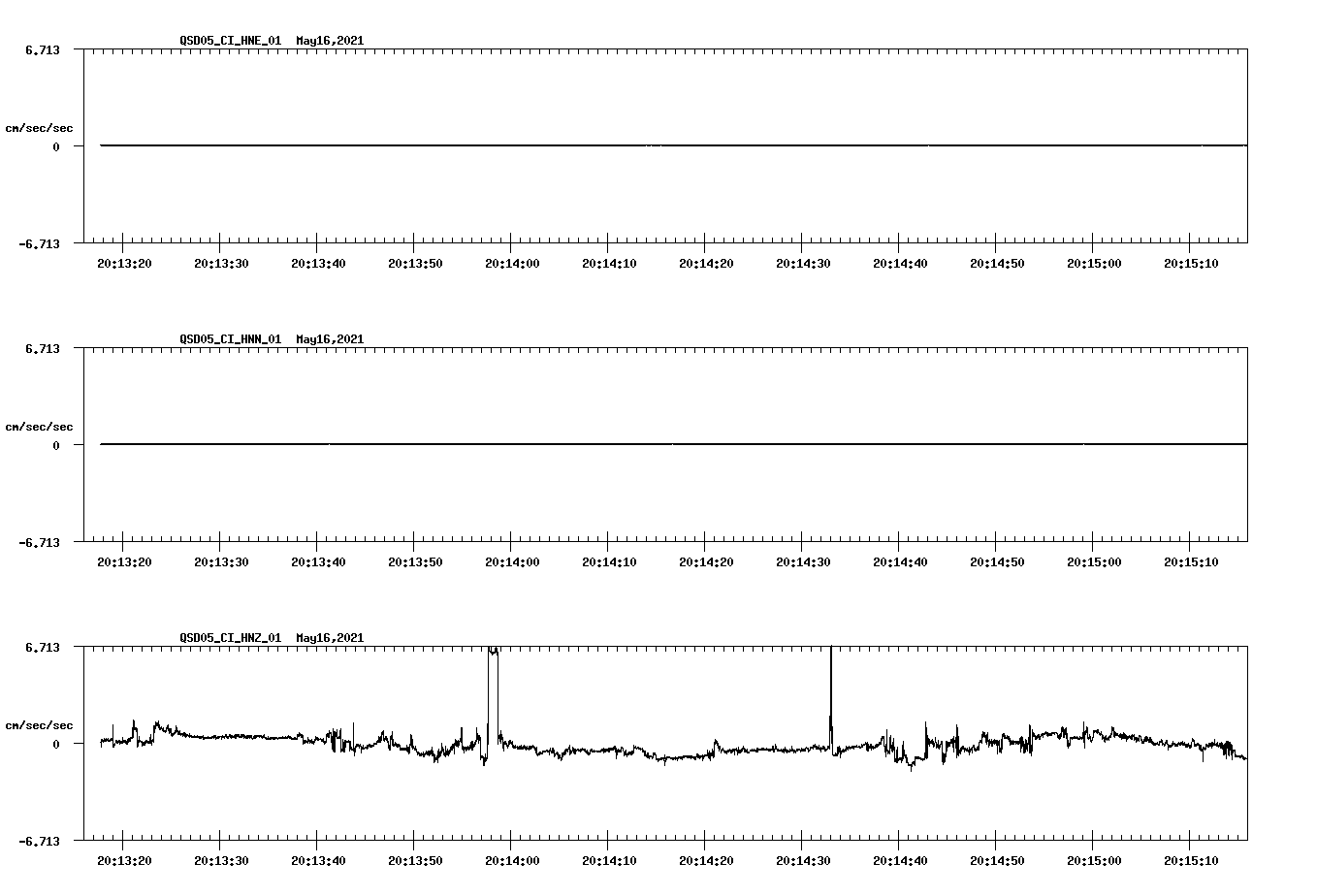Click the 20:15:00 time label under HNZ plot
This screenshot has width=1317, height=896.
click(1094, 861)
